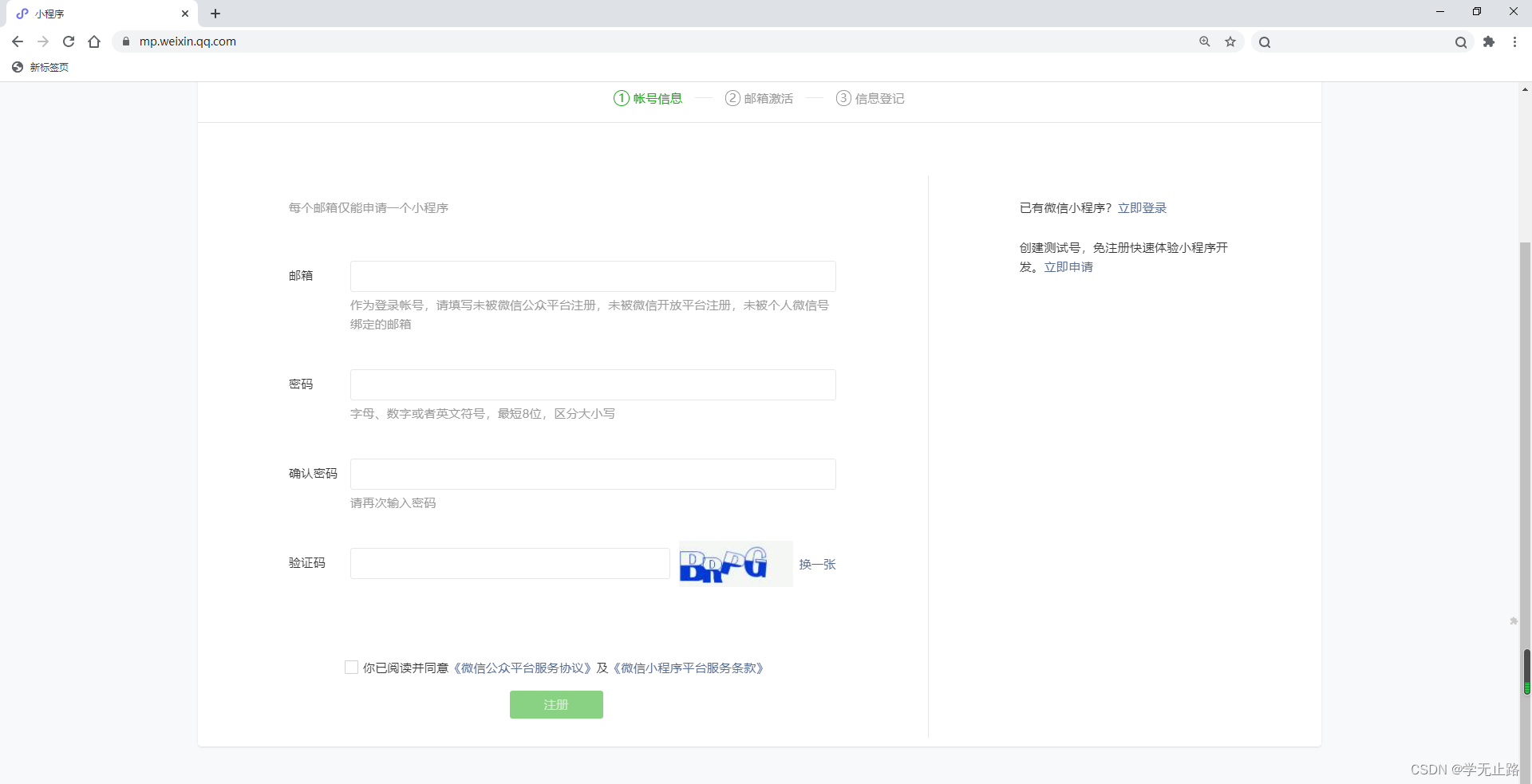Minimize the browser window
The width and height of the screenshot is (1532, 784).
(1440, 11)
